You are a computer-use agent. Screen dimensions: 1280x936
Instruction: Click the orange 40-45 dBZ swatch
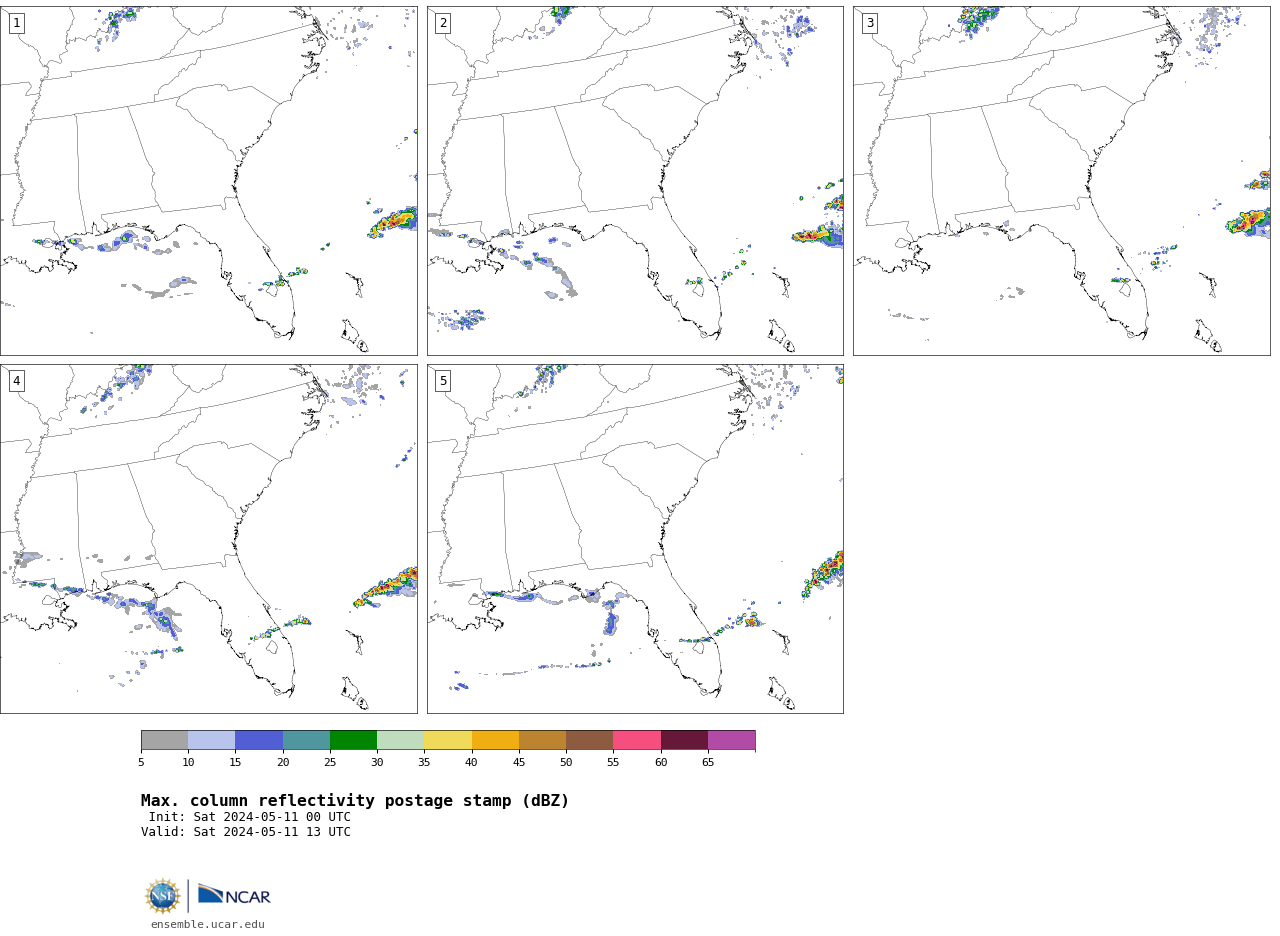(x=495, y=740)
